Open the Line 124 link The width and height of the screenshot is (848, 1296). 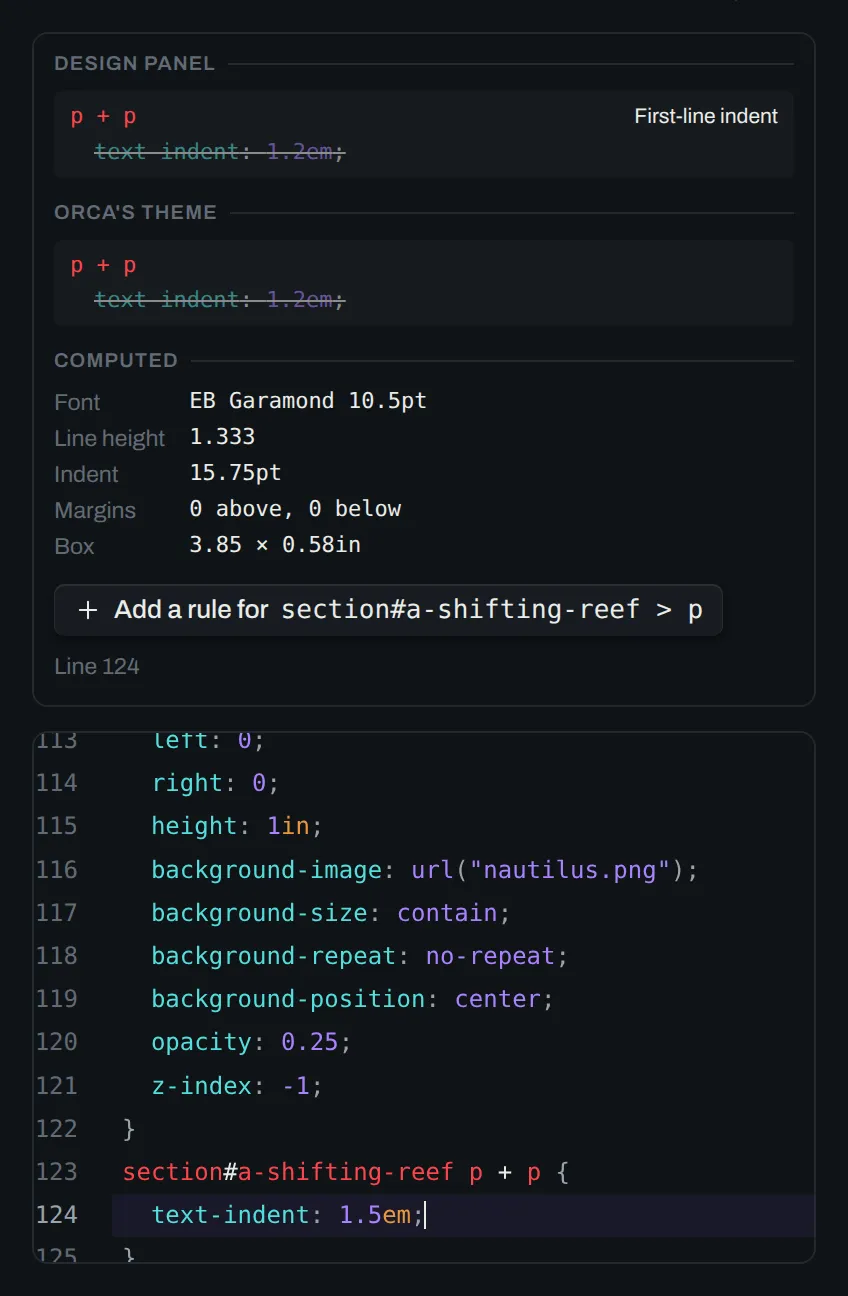click(x=97, y=666)
